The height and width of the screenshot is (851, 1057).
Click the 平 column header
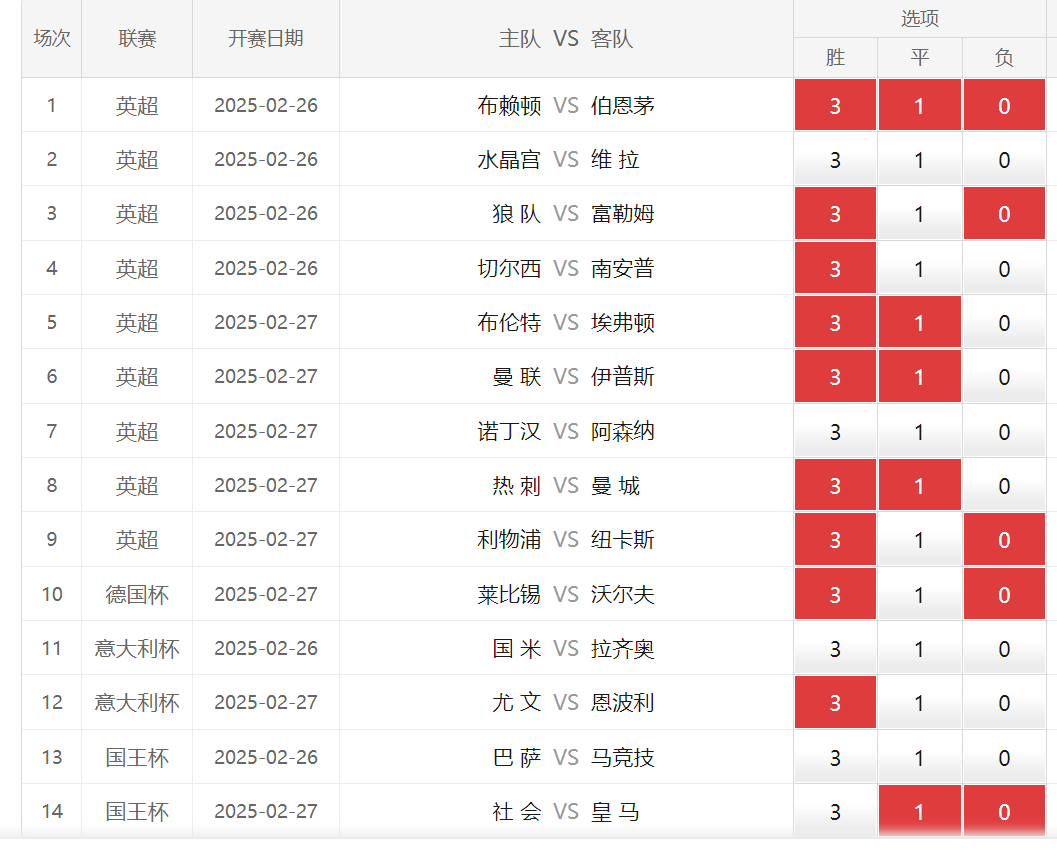click(x=919, y=57)
